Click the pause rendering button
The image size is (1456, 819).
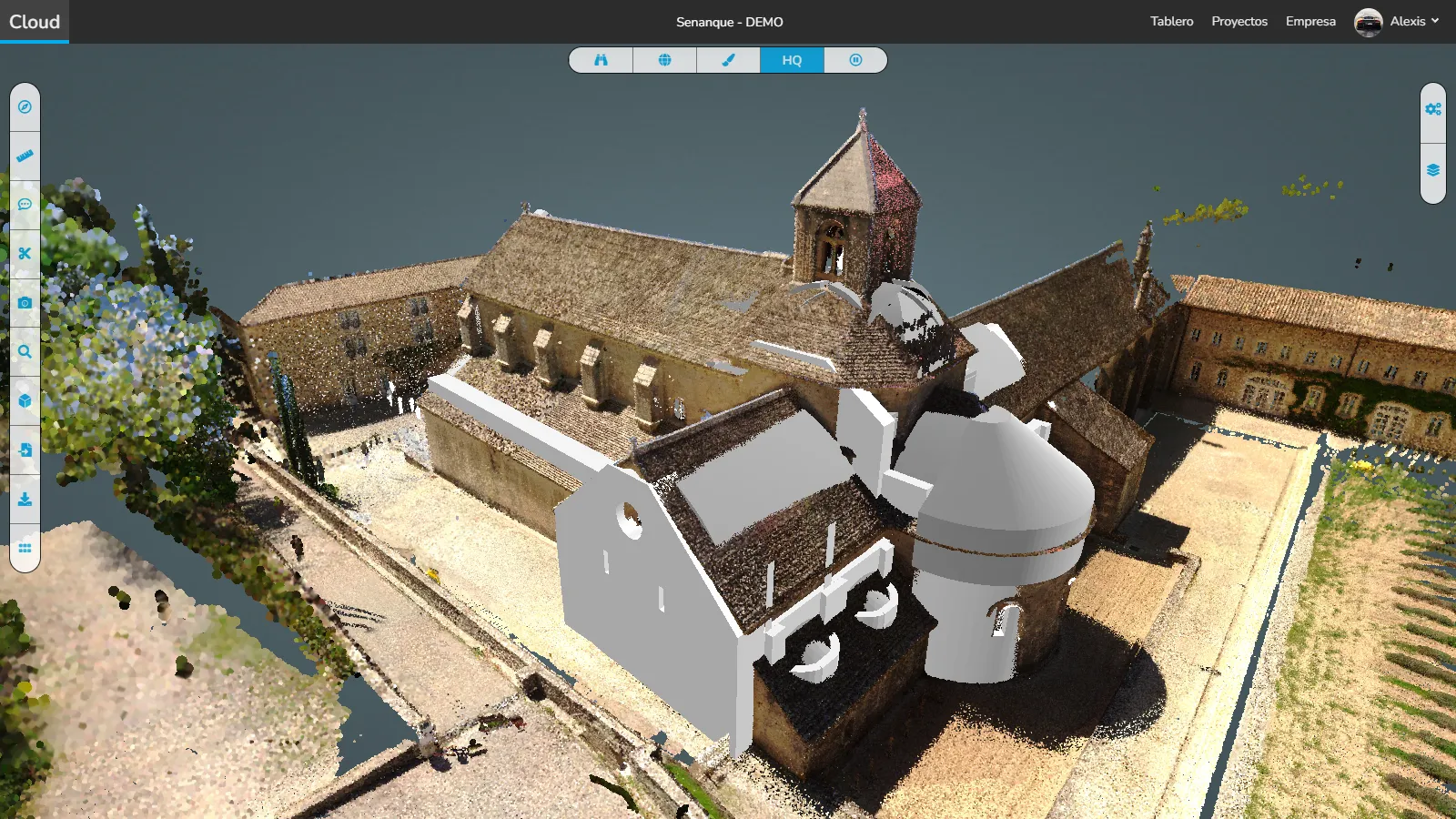[855, 60]
